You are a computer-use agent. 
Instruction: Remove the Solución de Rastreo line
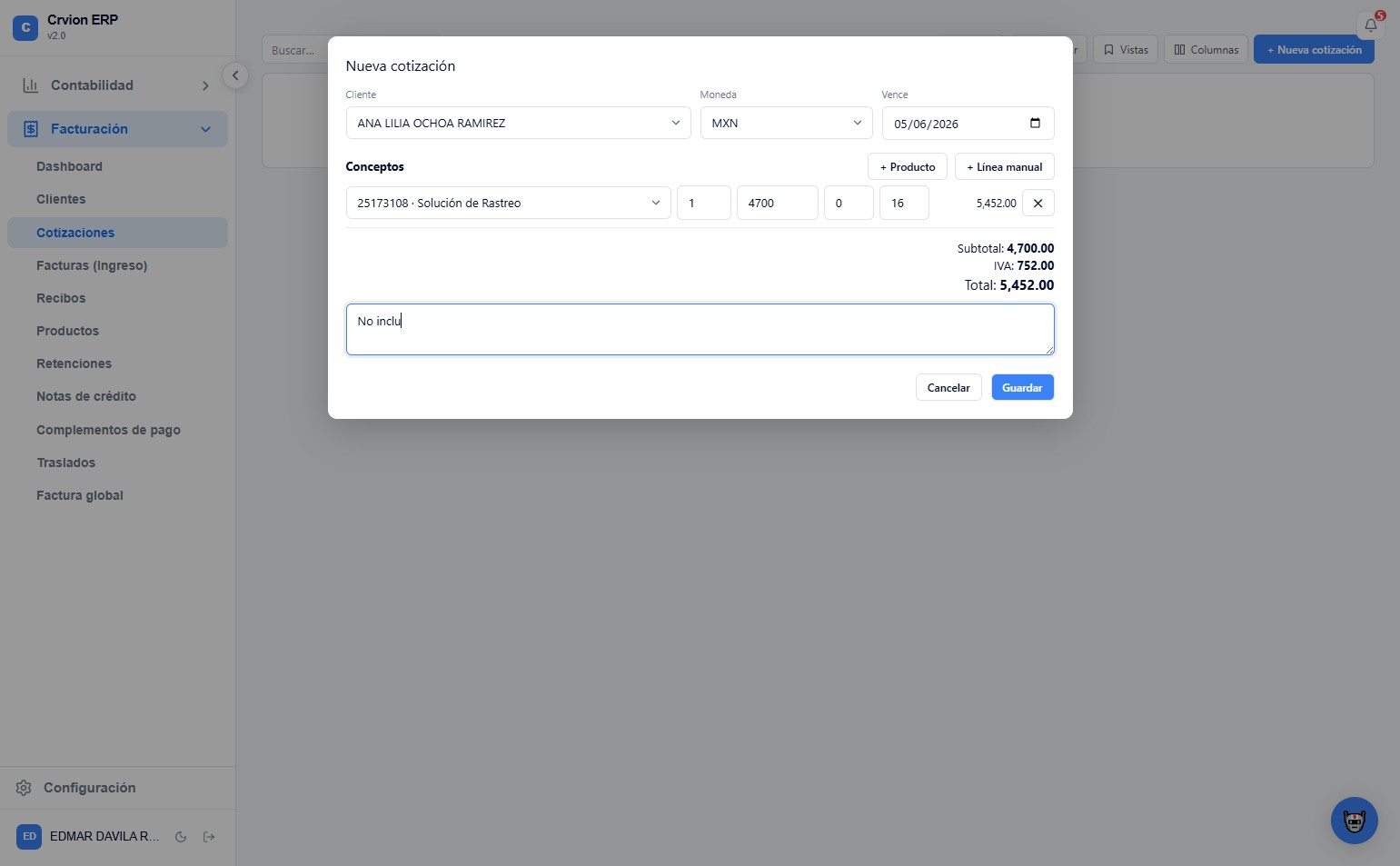[x=1038, y=203]
